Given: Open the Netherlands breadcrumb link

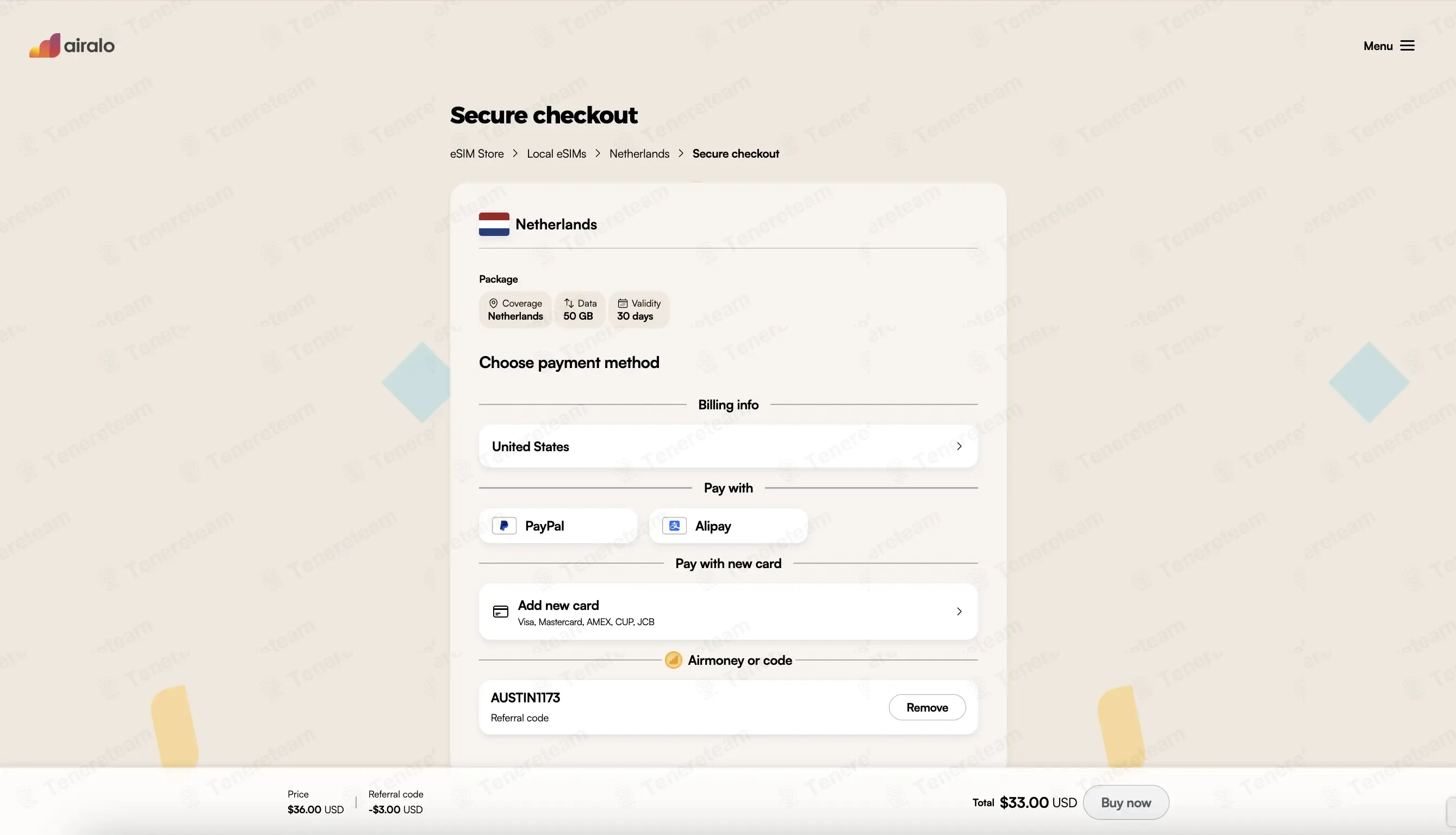Looking at the screenshot, I should 639,154.
